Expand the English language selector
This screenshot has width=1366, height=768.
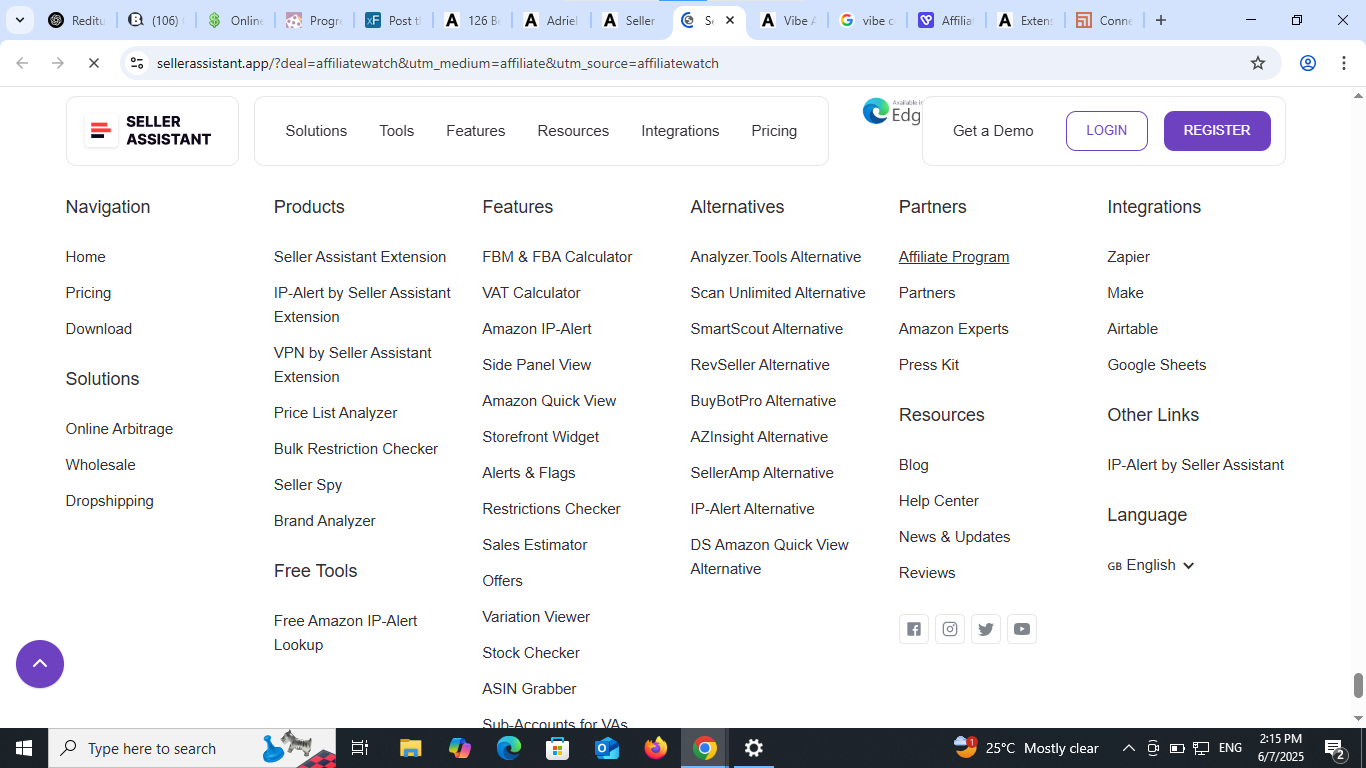click(x=1151, y=565)
